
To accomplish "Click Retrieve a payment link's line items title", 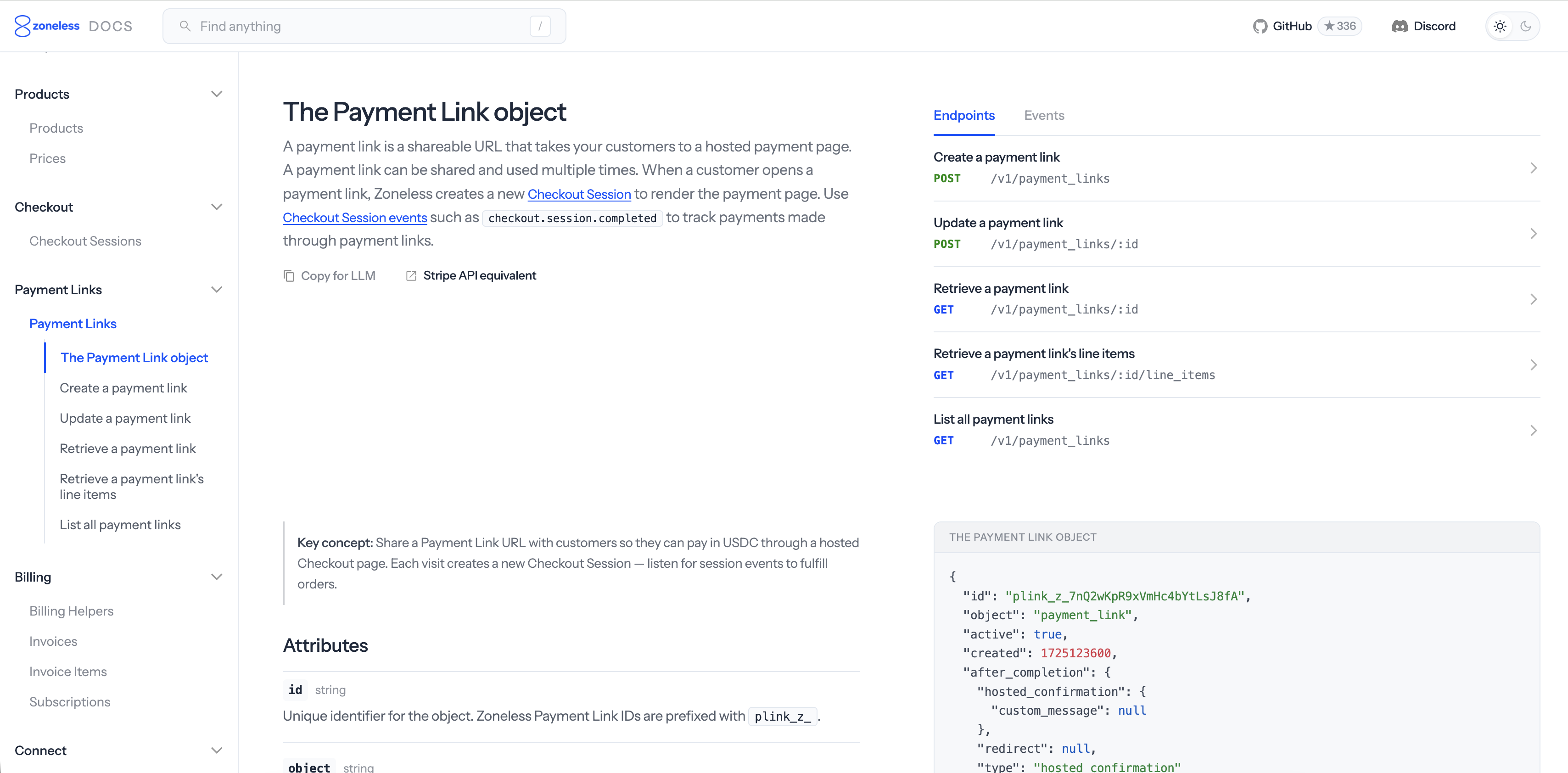I will click(x=1034, y=353).
